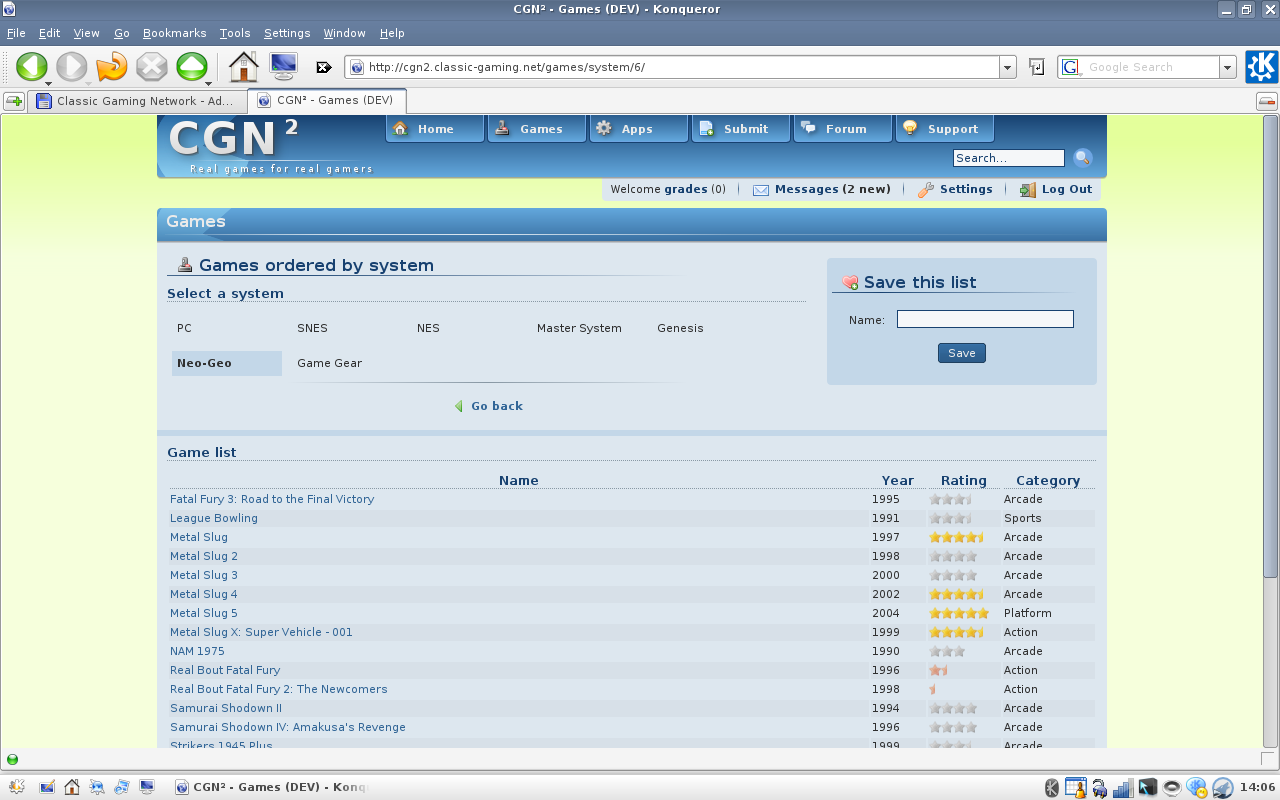Sort by Year column header
1280x800 pixels.
898,480
